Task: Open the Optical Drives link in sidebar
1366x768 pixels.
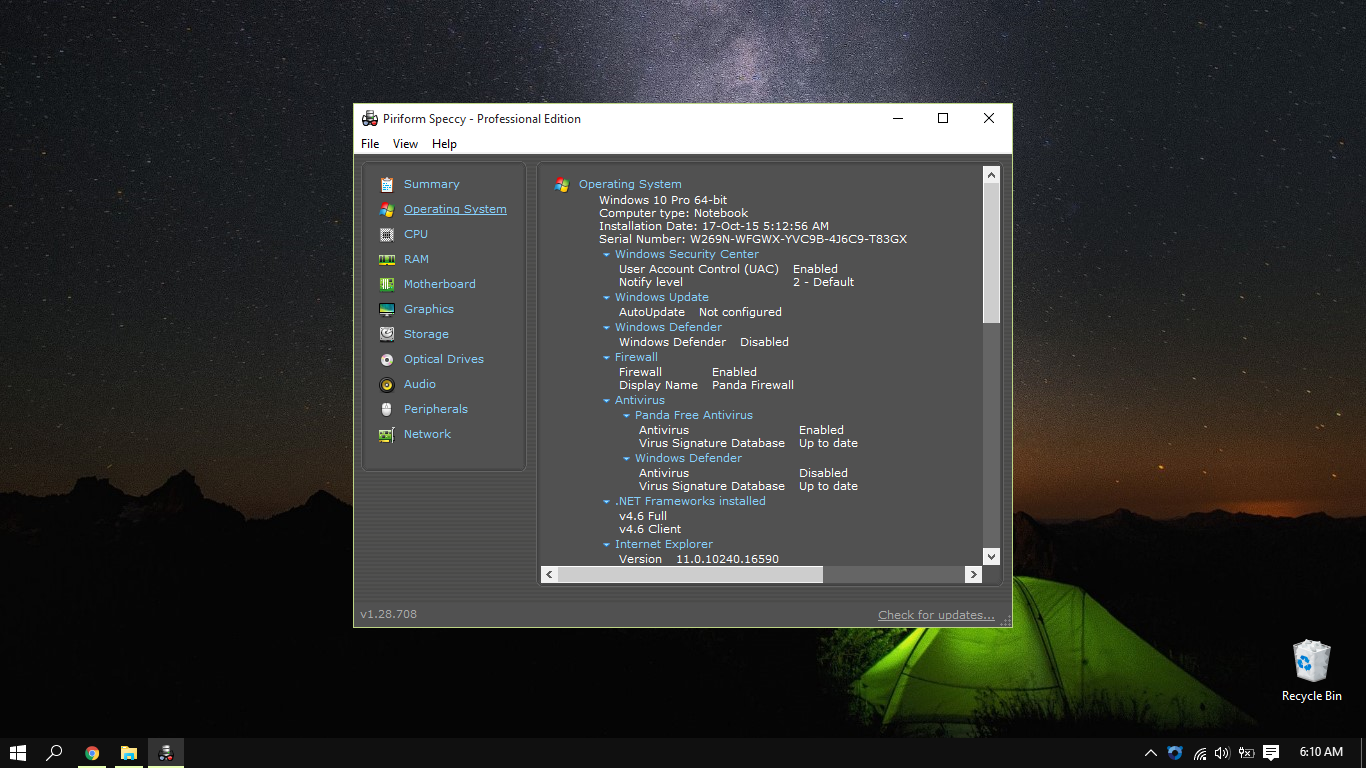Action: pyautogui.click(x=444, y=359)
